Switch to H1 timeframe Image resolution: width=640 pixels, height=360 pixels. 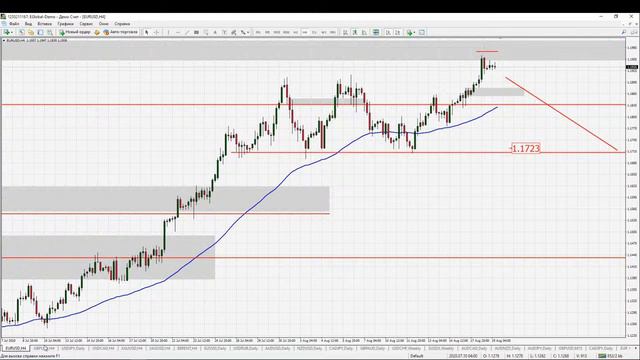tap(296, 32)
